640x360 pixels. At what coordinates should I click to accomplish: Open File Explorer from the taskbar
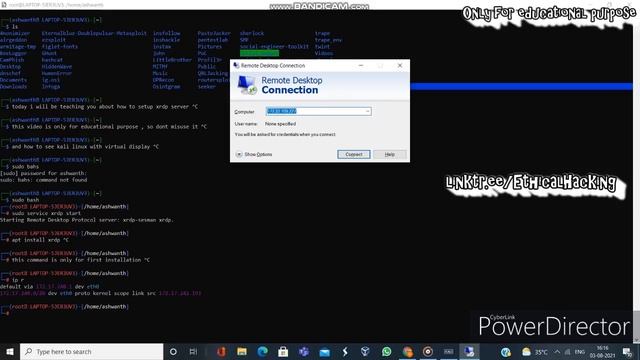click(x=242, y=351)
